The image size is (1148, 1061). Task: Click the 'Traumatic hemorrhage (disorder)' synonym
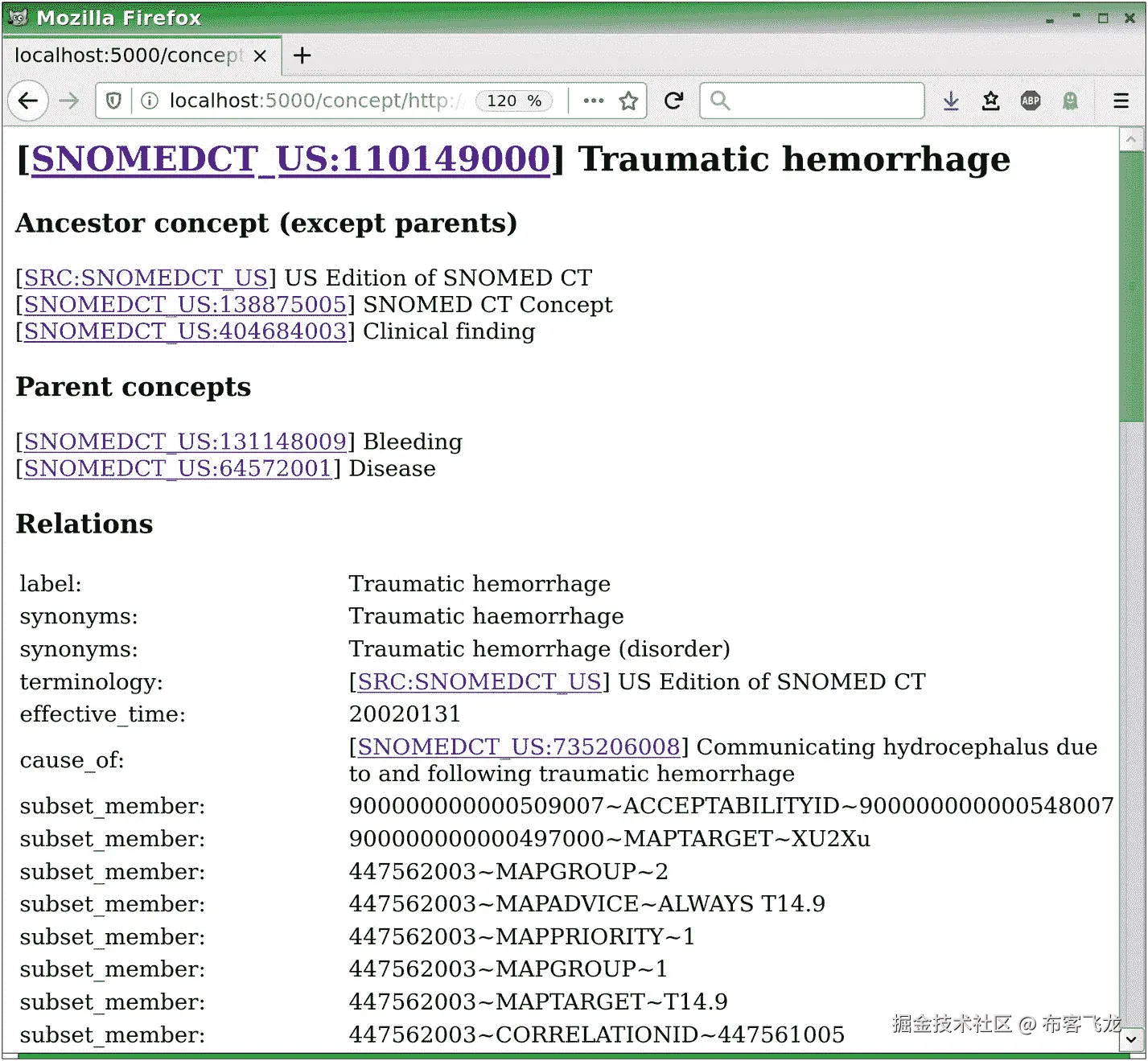click(540, 649)
